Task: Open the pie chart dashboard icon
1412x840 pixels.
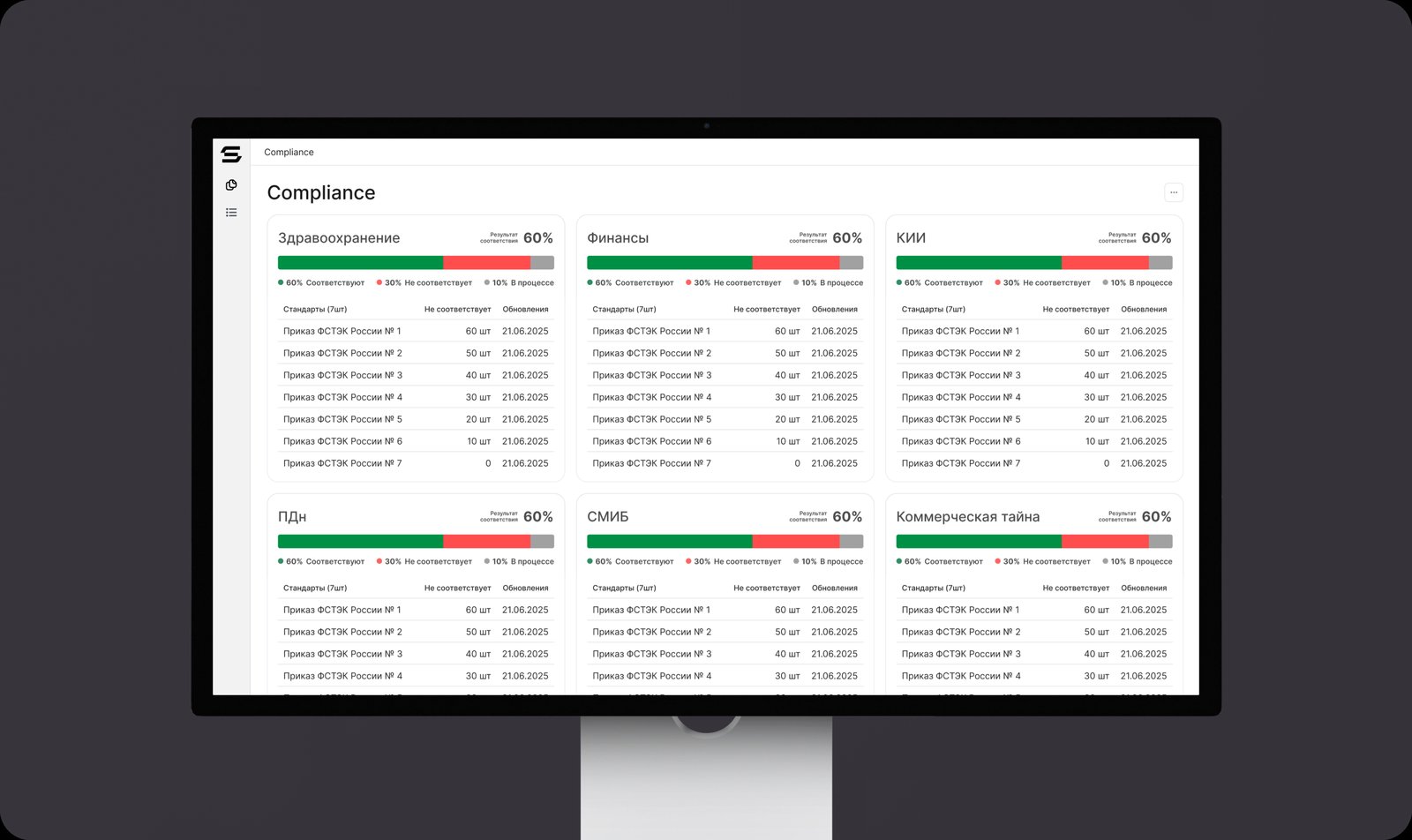Action: 231,185
